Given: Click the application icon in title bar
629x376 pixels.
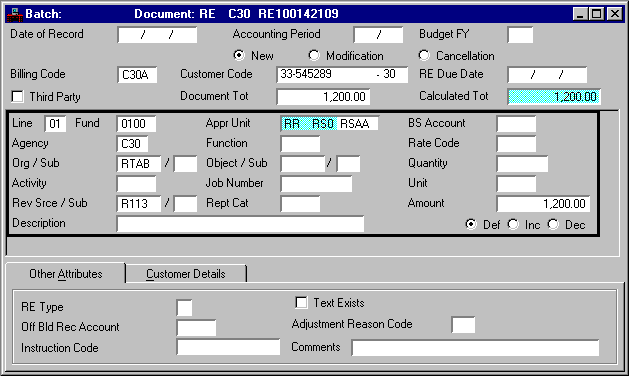Looking at the screenshot, I should click(15, 14).
